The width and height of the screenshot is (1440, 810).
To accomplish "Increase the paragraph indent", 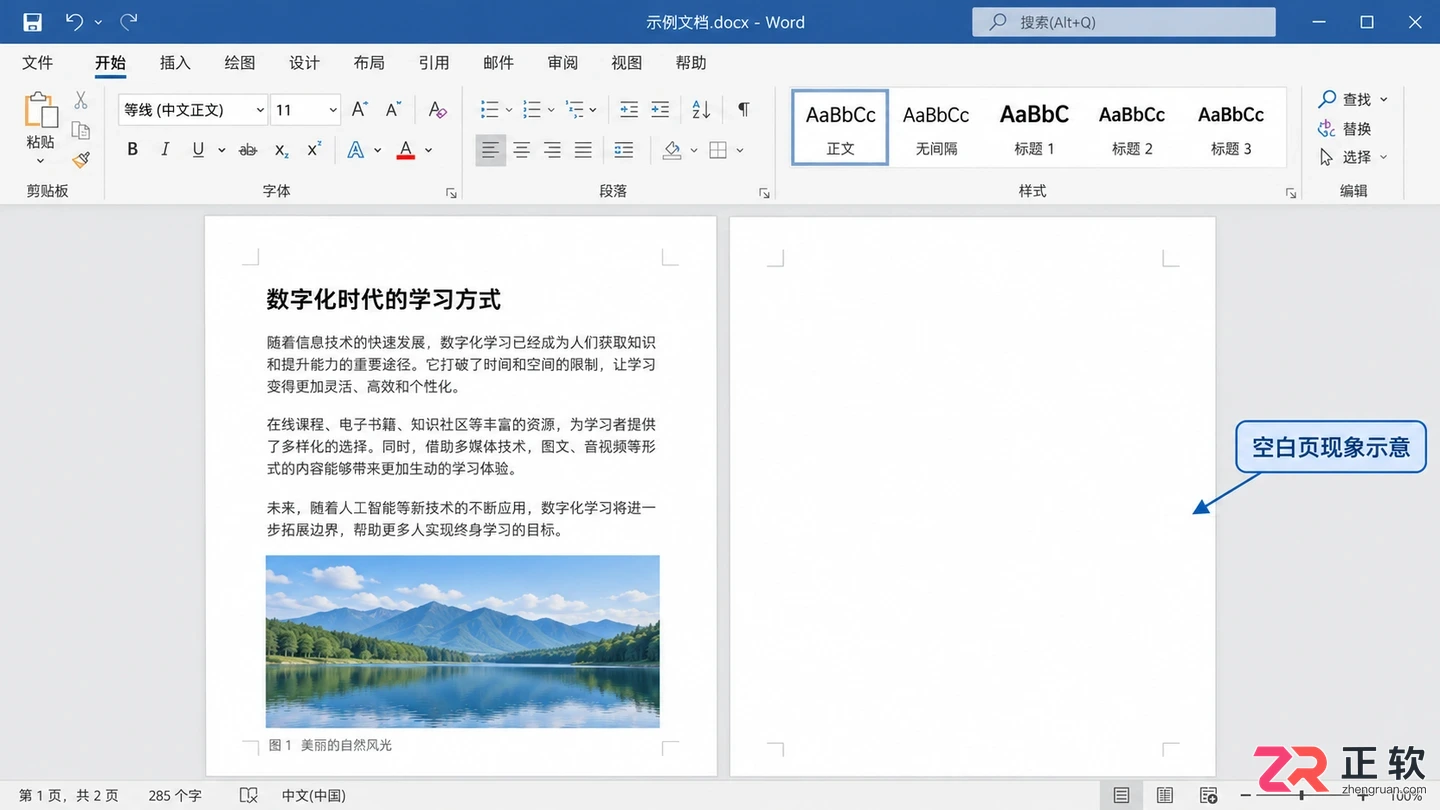I will pyautogui.click(x=660, y=109).
